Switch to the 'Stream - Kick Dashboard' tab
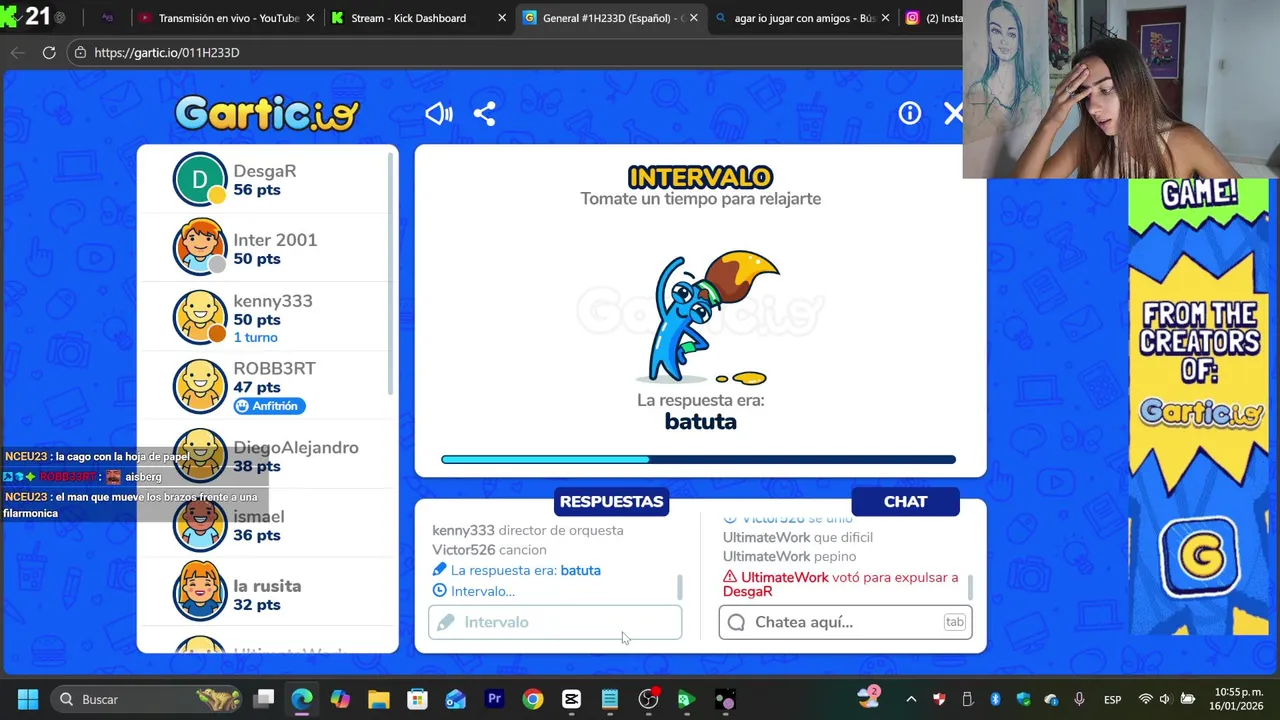The height and width of the screenshot is (720, 1280). [408, 18]
